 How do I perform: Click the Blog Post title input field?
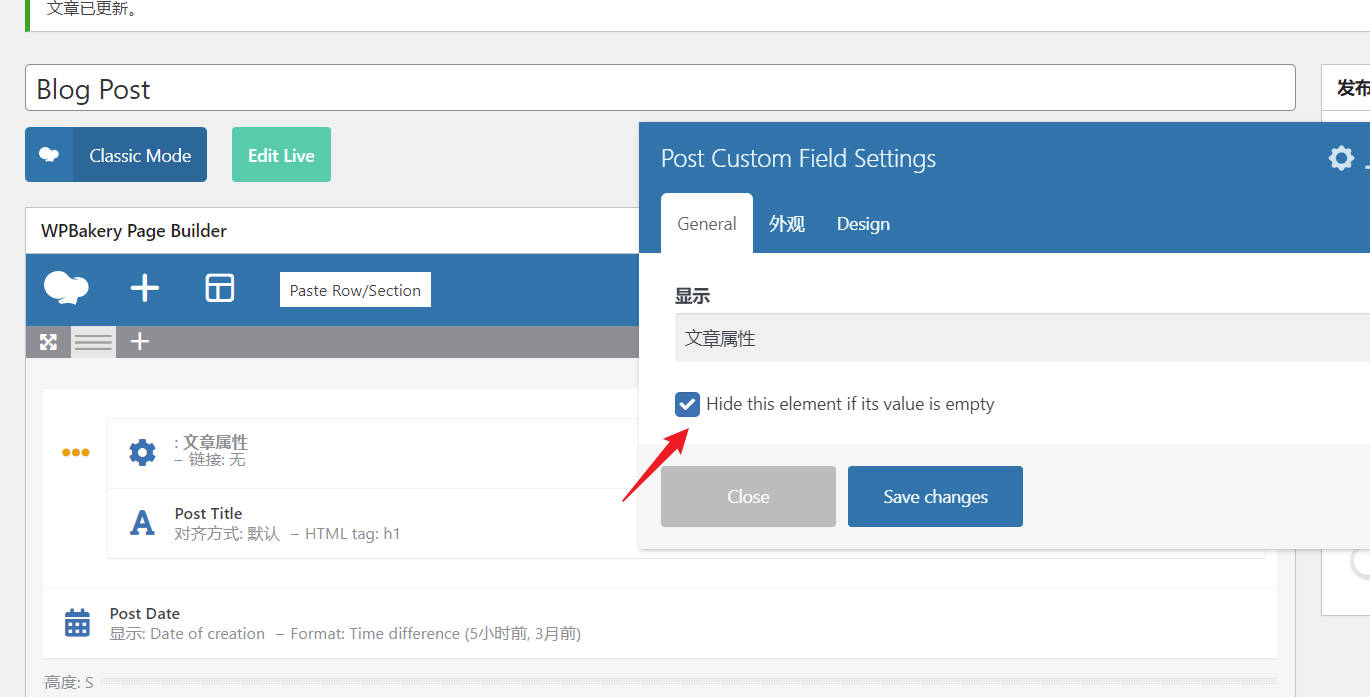pos(660,88)
